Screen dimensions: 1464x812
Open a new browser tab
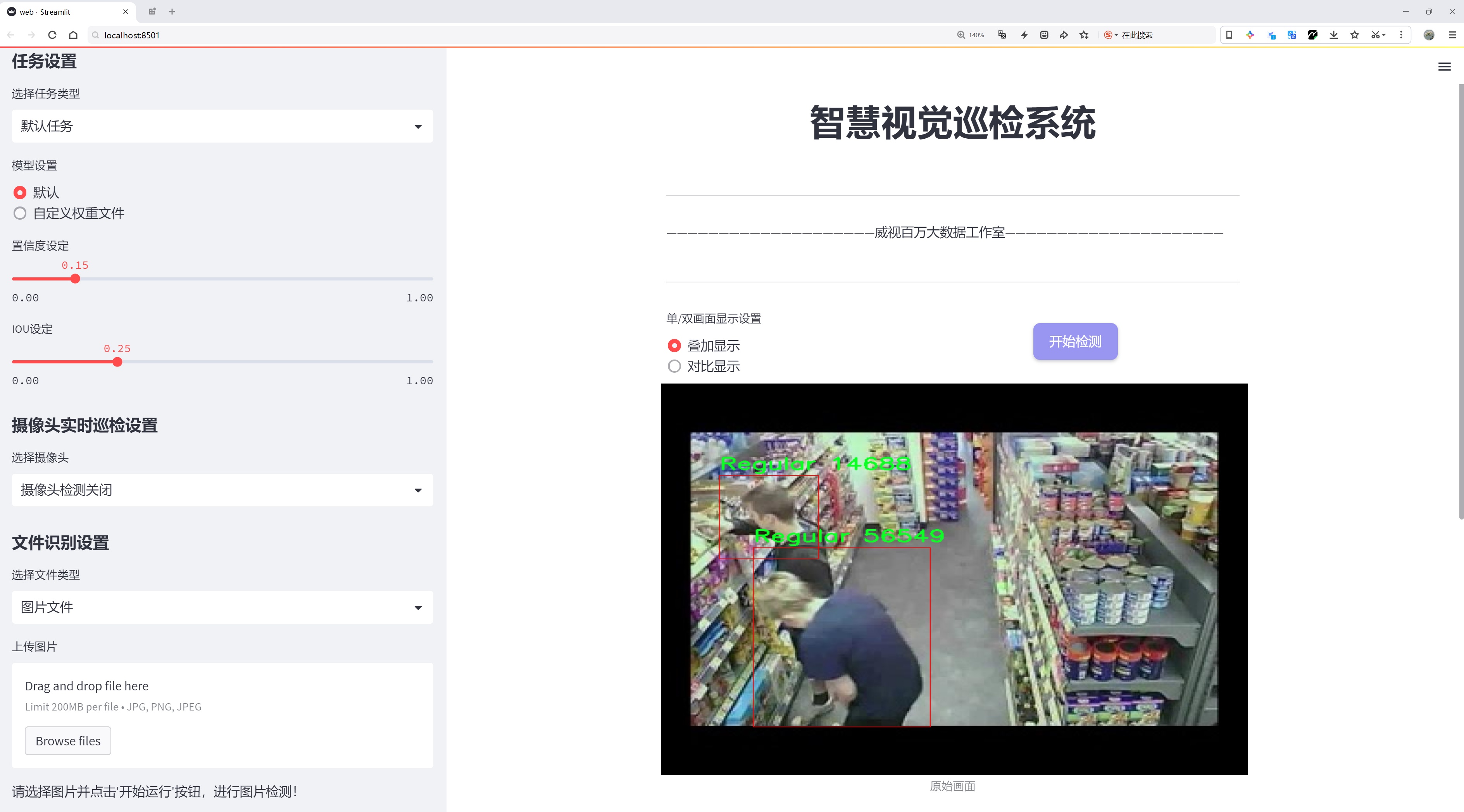[172, 11]
